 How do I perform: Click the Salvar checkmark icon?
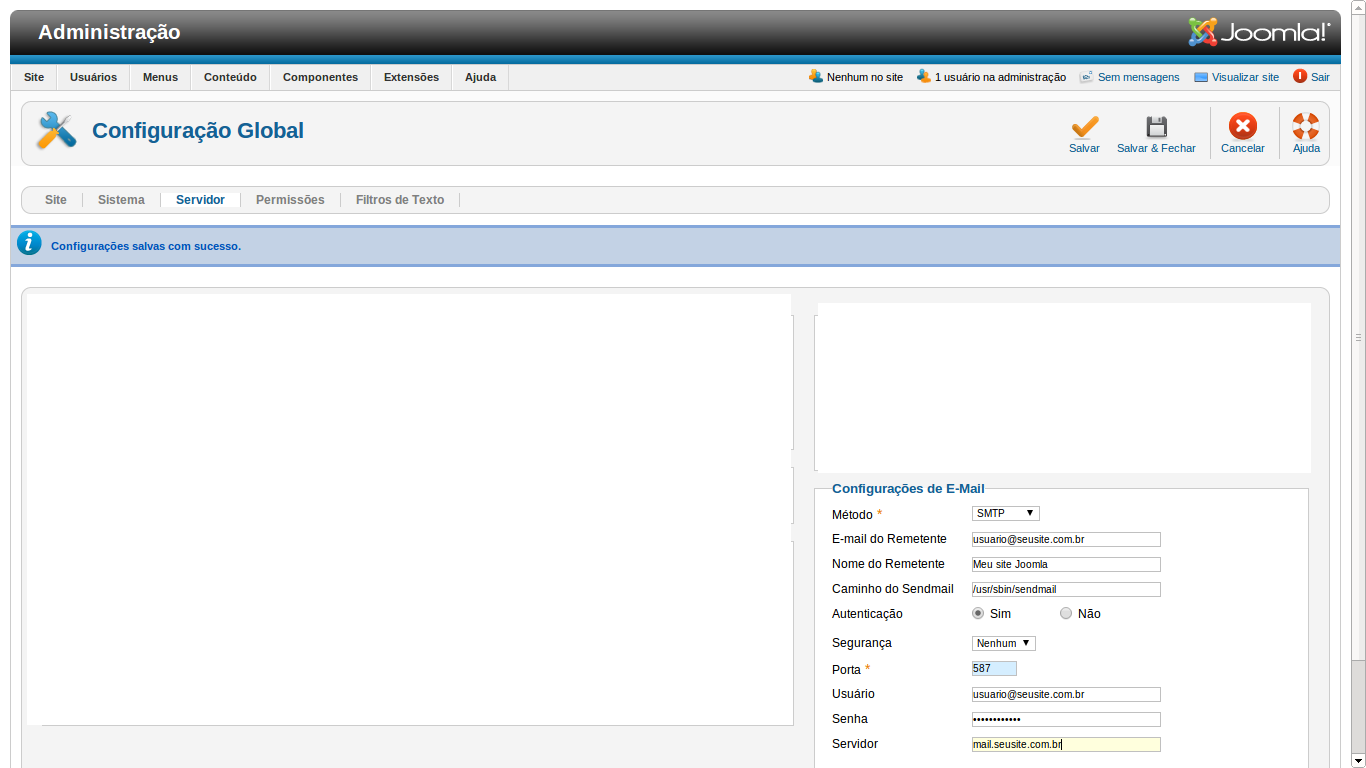click(1084, 127)
